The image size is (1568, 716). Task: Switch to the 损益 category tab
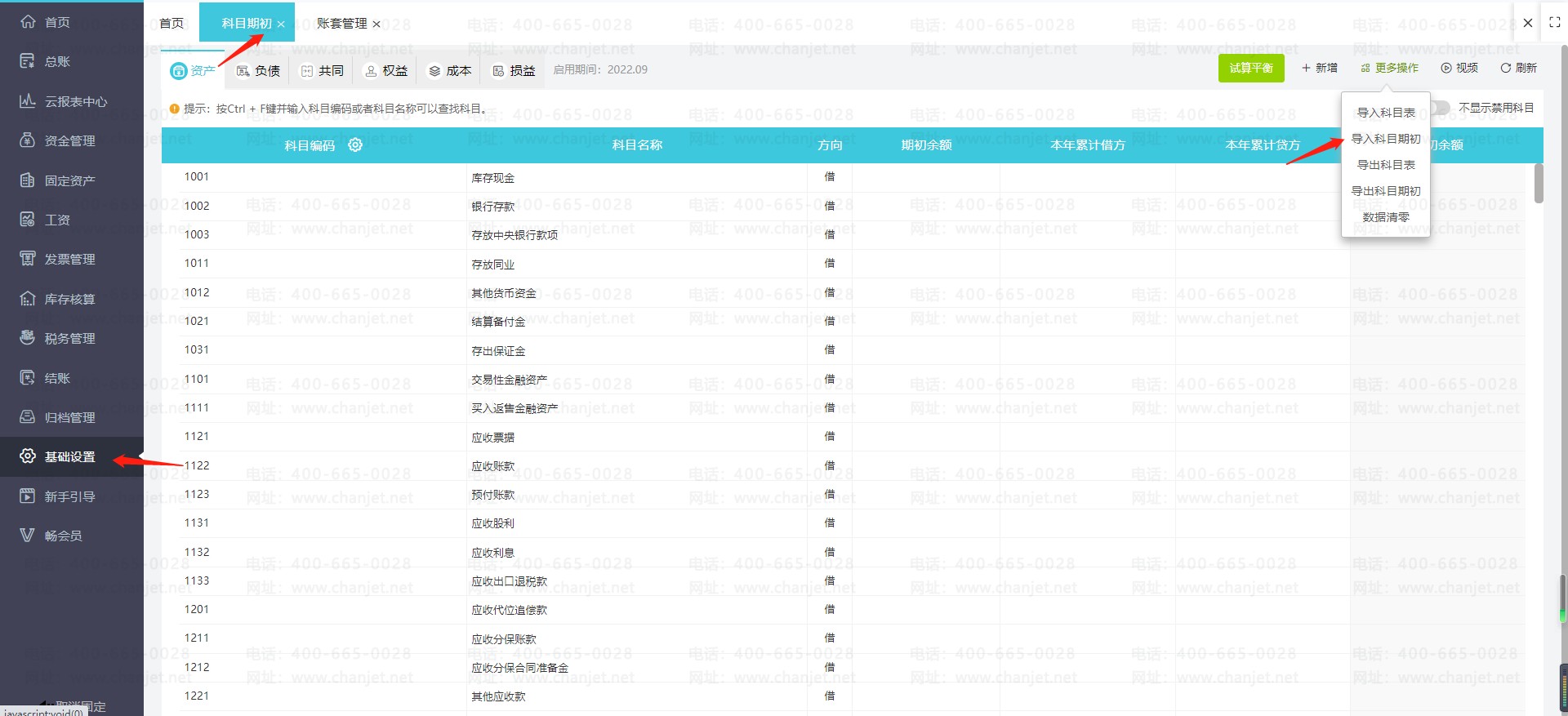click(x=514, y=71)
